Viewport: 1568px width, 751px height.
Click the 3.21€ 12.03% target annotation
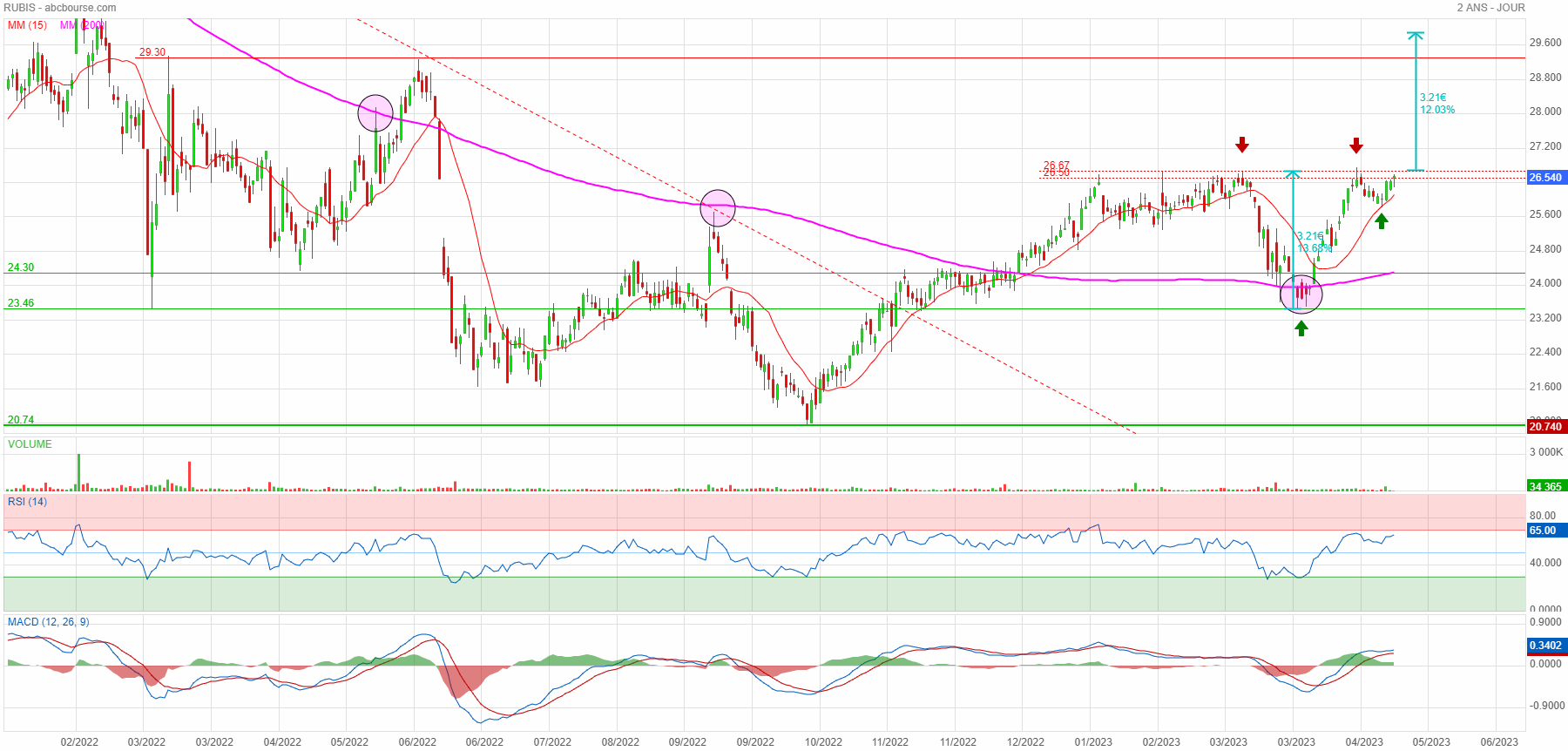(x=1437, y=104)
